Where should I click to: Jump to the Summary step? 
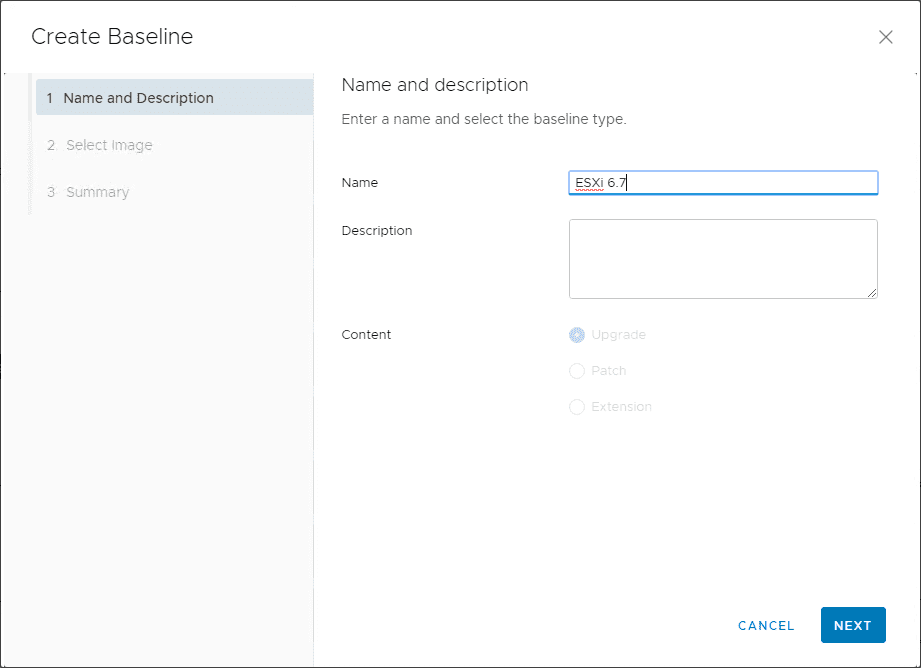pos(97,192)
